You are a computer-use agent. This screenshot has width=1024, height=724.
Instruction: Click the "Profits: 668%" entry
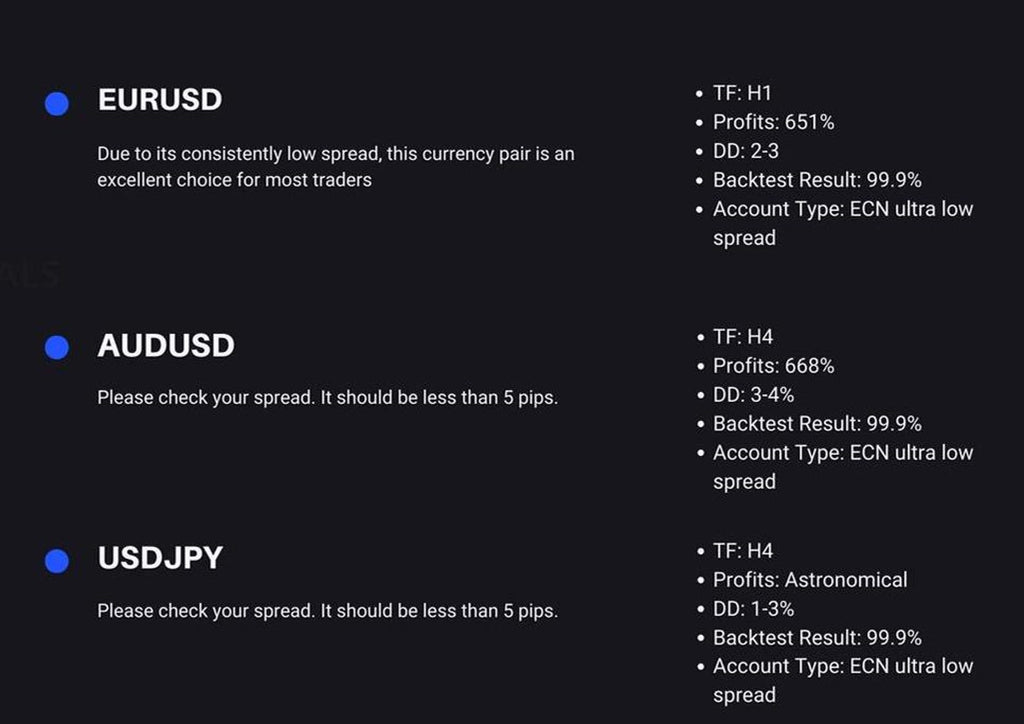(773, 366)
